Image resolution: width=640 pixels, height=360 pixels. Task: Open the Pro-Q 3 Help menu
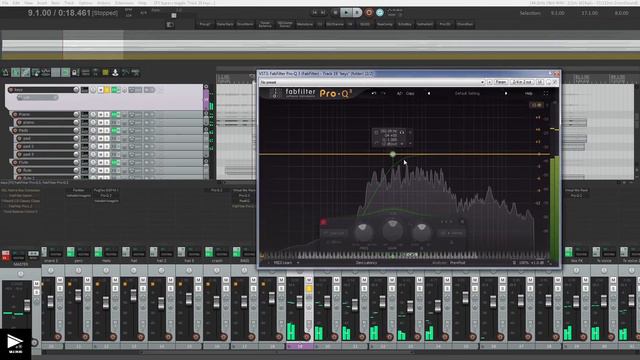[529, 93]
